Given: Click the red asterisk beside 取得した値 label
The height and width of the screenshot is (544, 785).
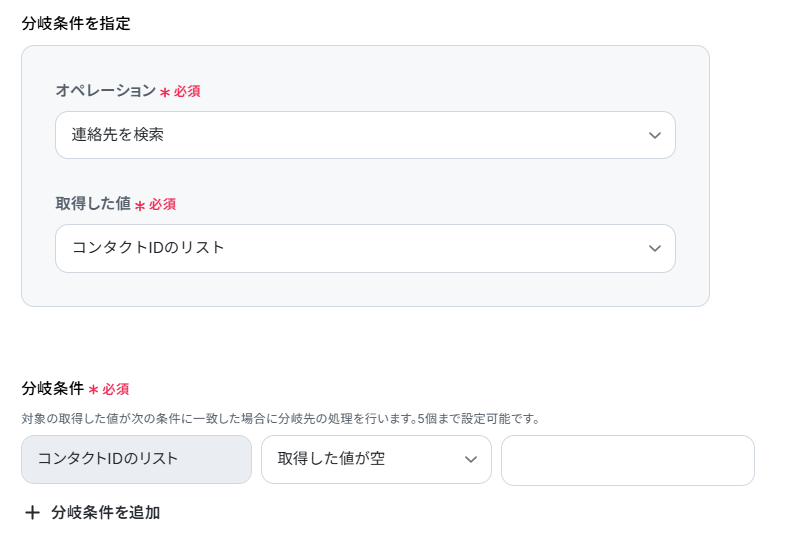Looking at the screenshot, I should [140, 205].
